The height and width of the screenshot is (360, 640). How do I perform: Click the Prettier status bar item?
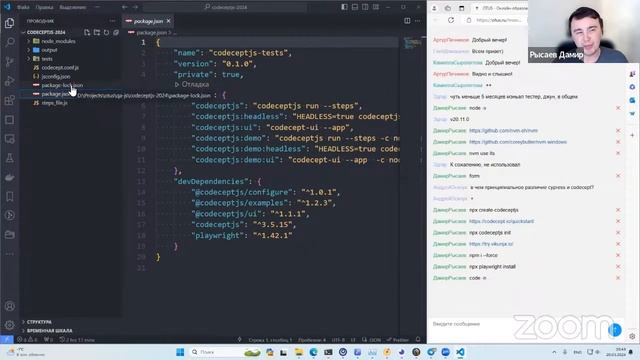pos(398,340)
